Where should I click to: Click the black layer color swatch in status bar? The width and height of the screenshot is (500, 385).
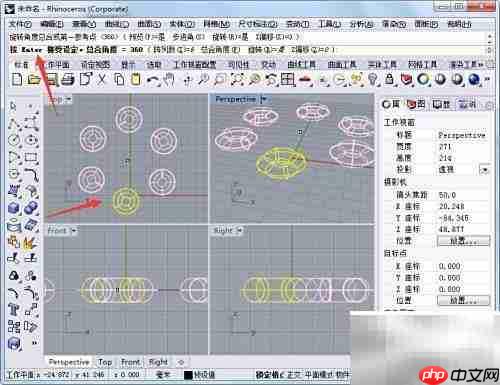point(188,375)
